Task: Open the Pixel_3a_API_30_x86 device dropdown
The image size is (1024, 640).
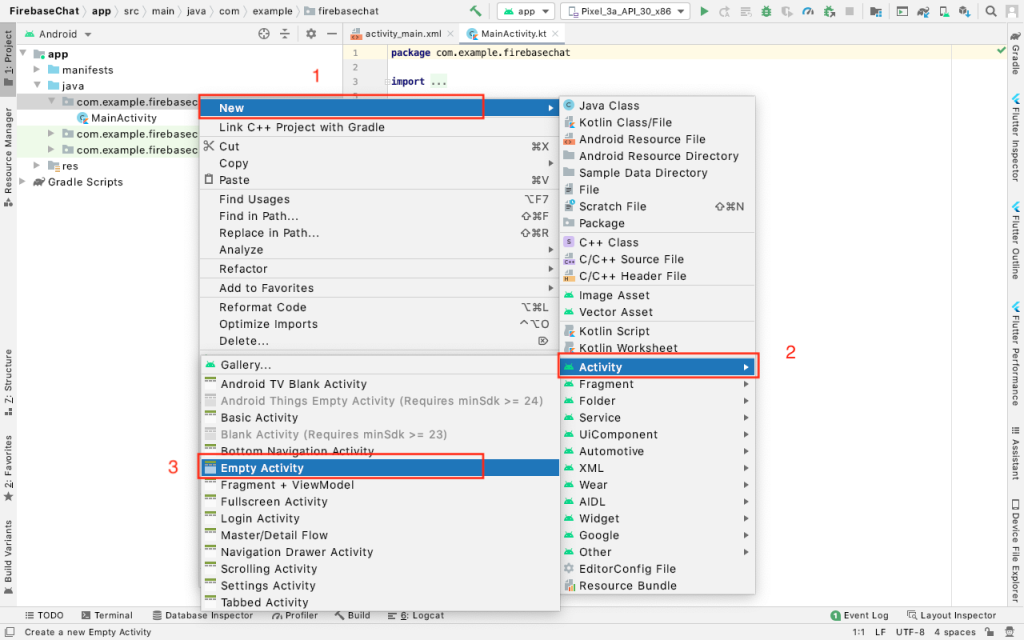Action: [x=625, y=11]
